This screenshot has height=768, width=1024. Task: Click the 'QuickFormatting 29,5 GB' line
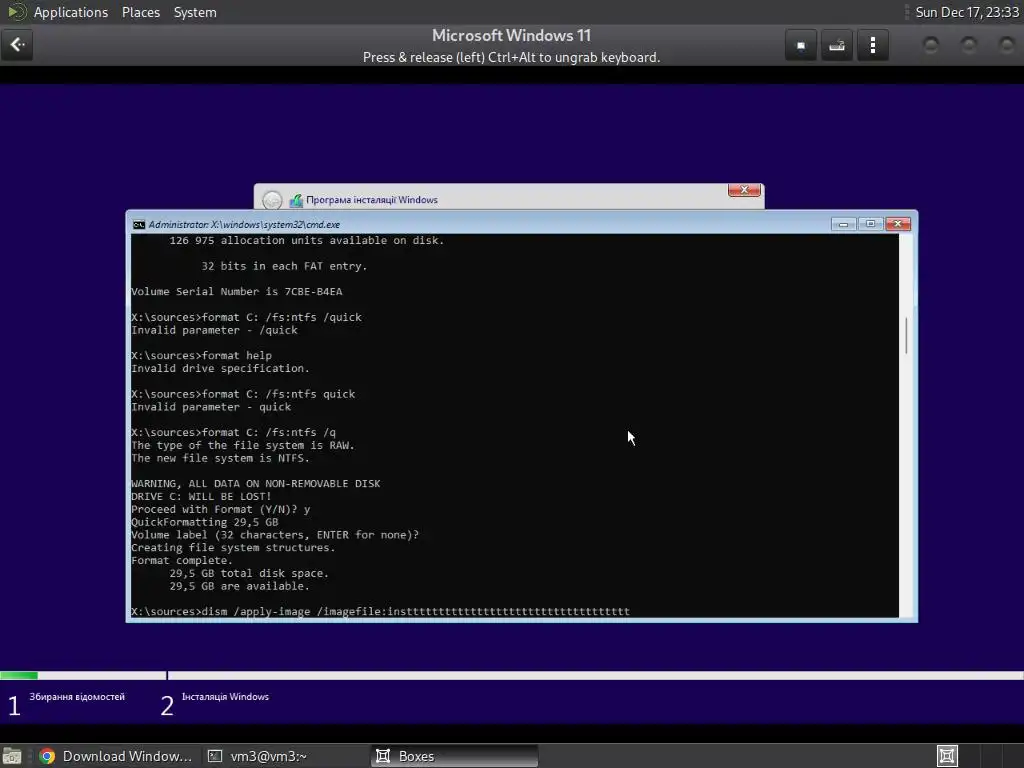tap(204, 522)
